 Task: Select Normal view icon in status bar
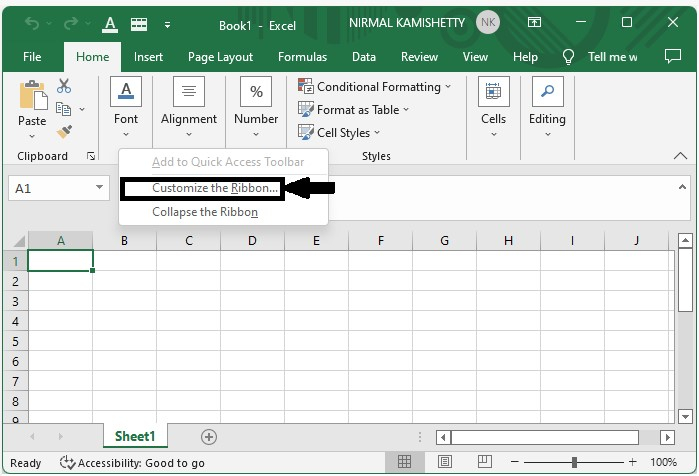(405, 462)
